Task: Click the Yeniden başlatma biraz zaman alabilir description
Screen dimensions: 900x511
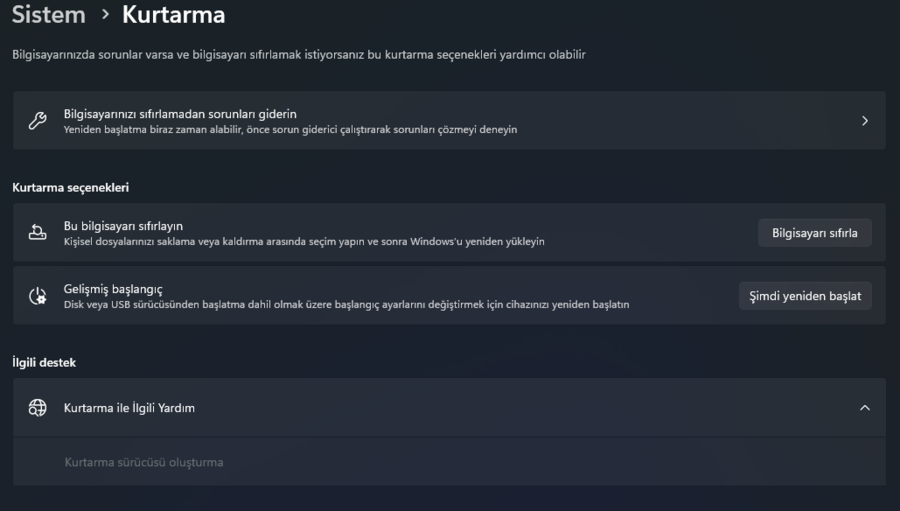Action: 290,129
